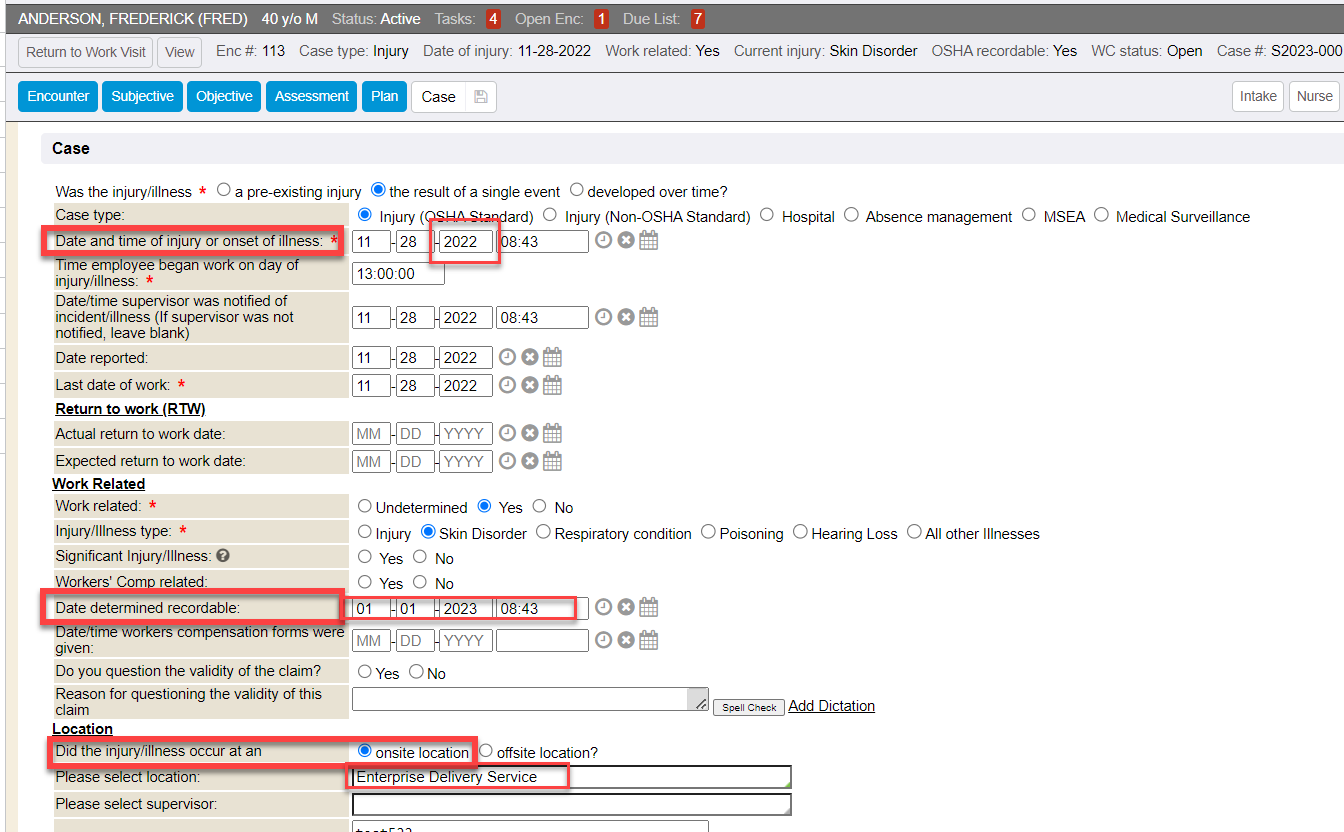The image size is (1344, 832).
Task: Open calendar picker for date of injury
Action: (649, 241)
